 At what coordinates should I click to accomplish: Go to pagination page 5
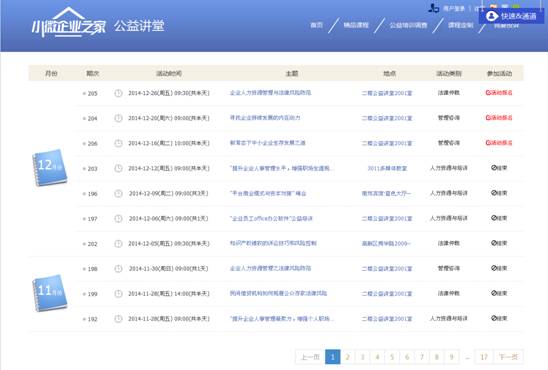392,357
